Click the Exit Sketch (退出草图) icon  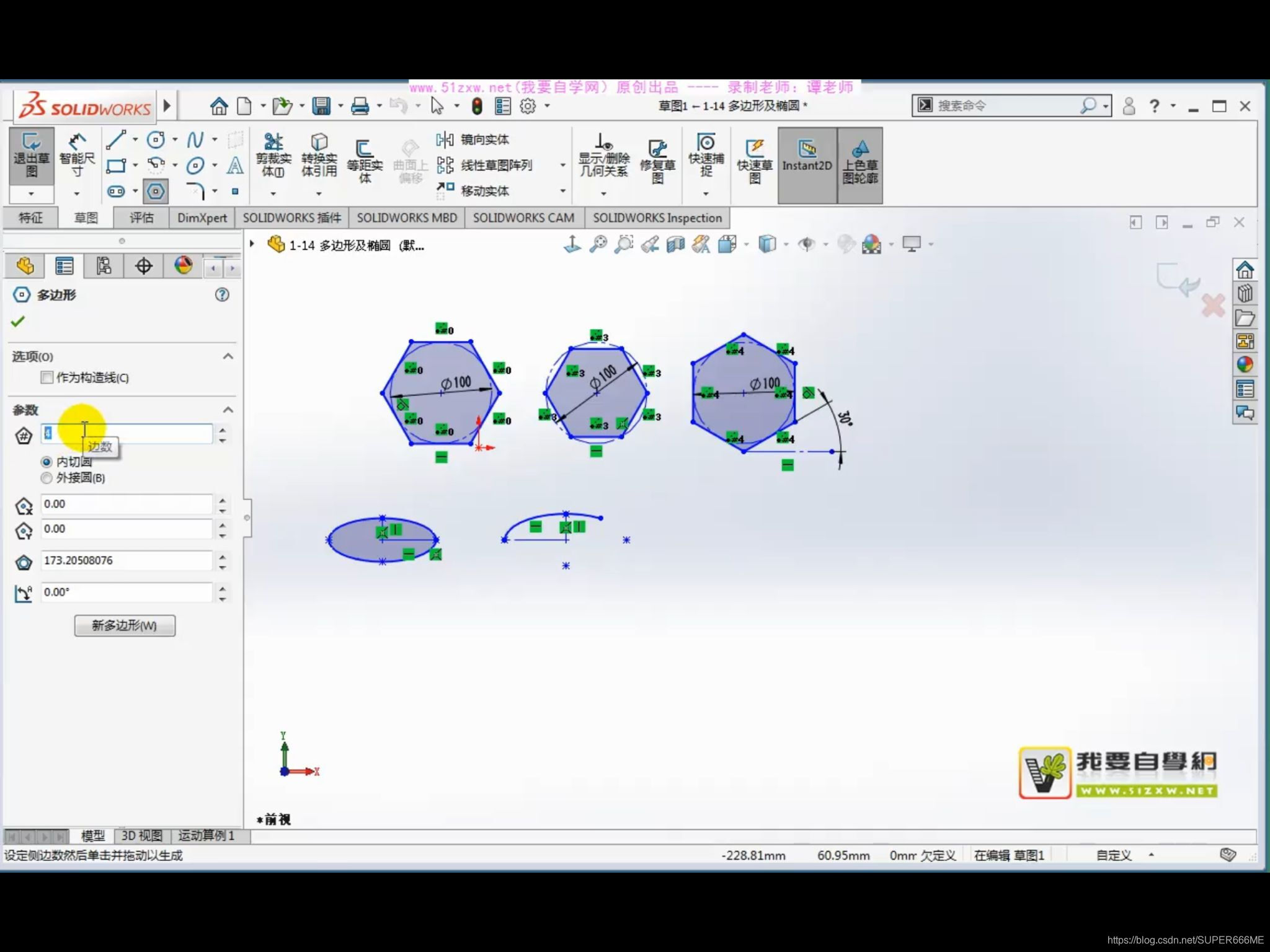point(31,155)
